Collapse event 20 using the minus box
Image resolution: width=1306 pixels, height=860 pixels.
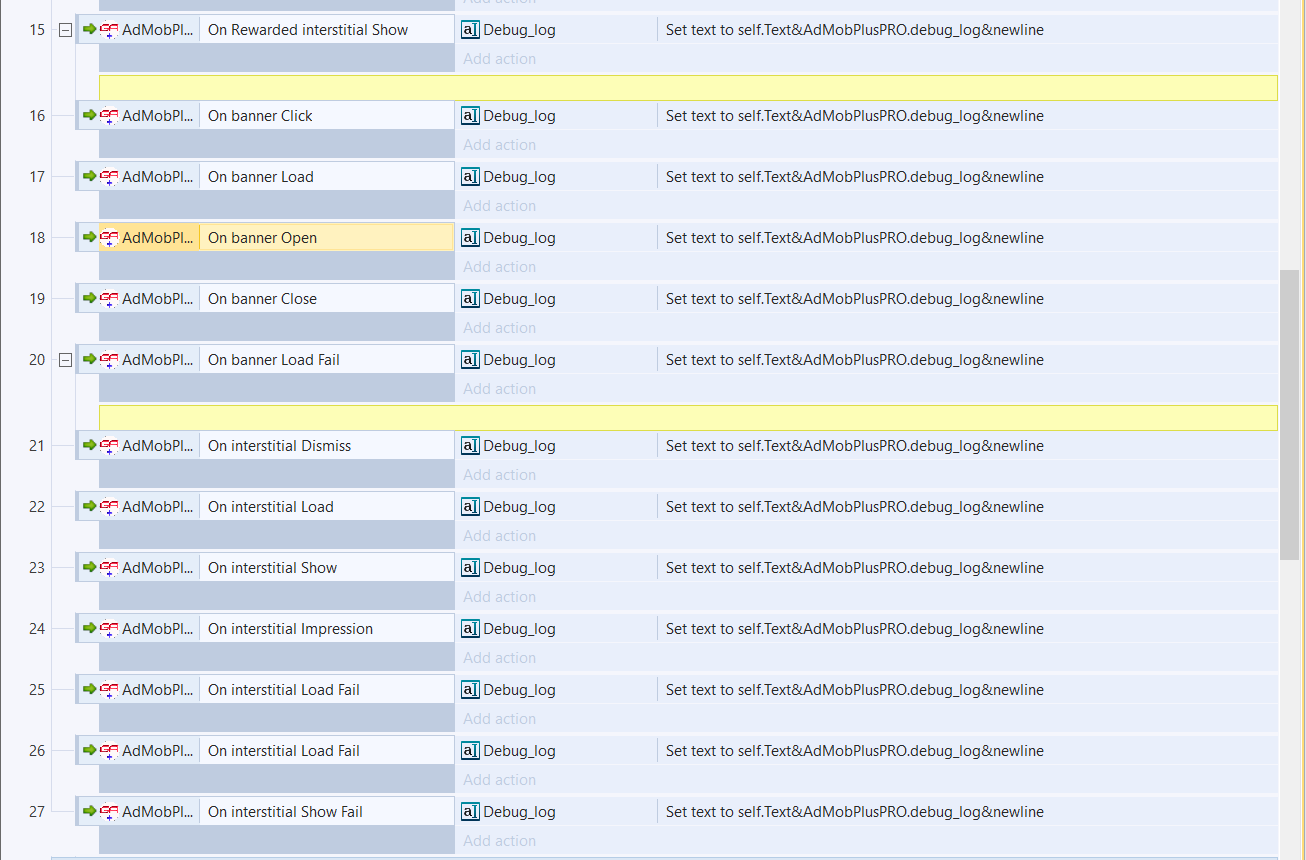[x=65, y=360]
